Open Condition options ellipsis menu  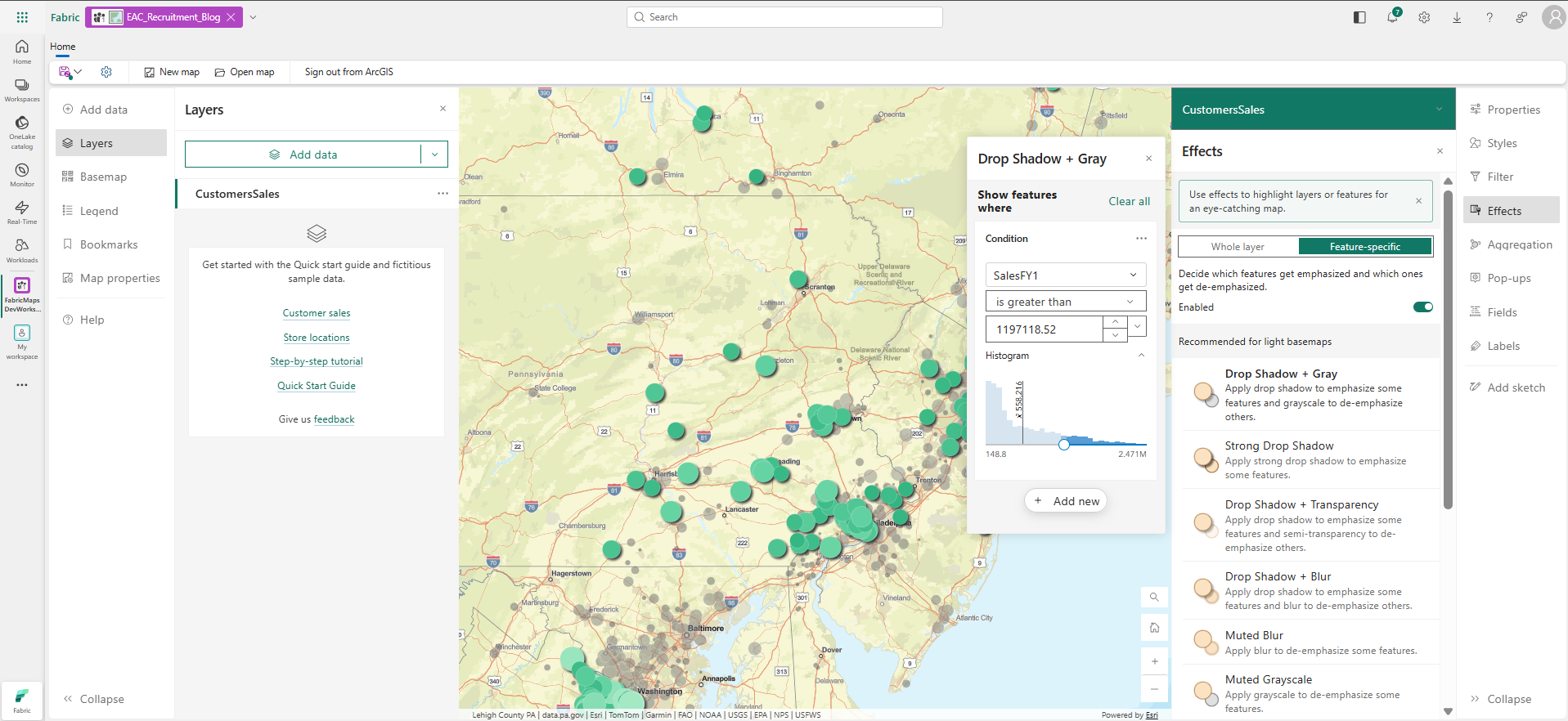pos(1141,239)
